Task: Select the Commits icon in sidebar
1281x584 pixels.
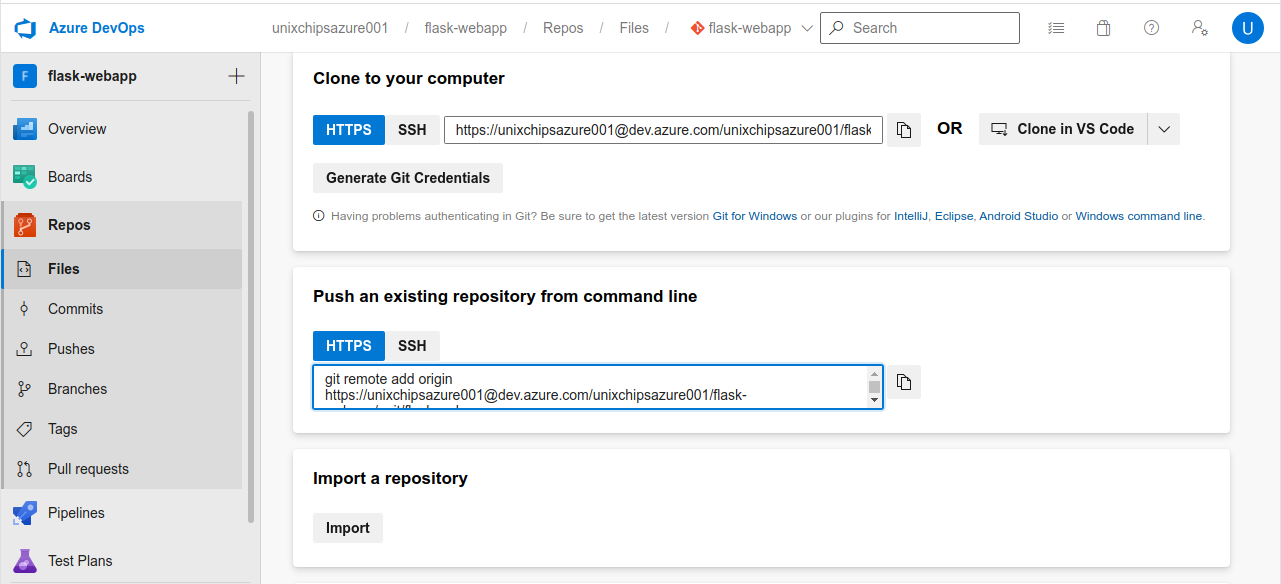Action: 25,309
